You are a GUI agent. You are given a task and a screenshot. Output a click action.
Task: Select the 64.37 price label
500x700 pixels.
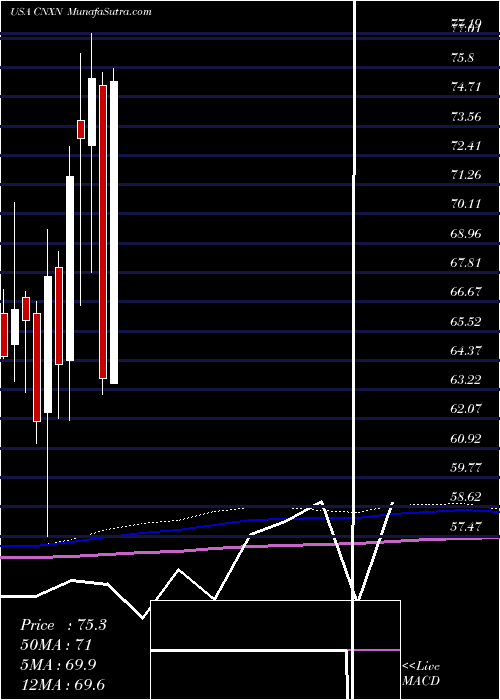point(466,350)
